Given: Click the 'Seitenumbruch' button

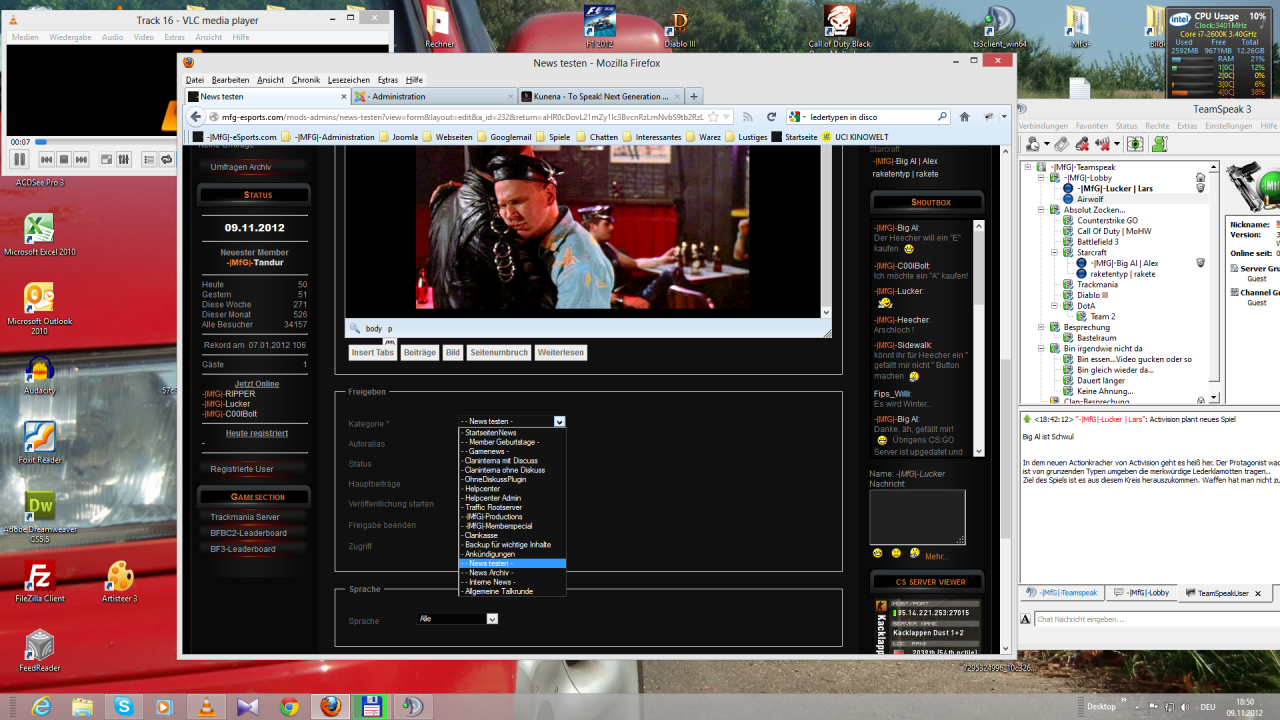Looking at the screenshot, I should click(x=498, y=353).
